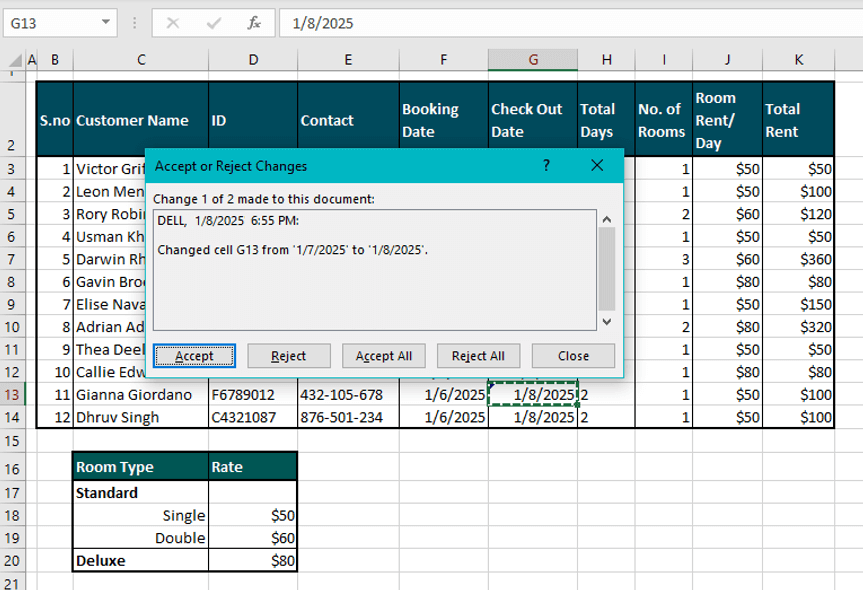This screenshot has width=863, height=590.
Task: Click the Help question mark on the dialog
Action: (546, 166)
